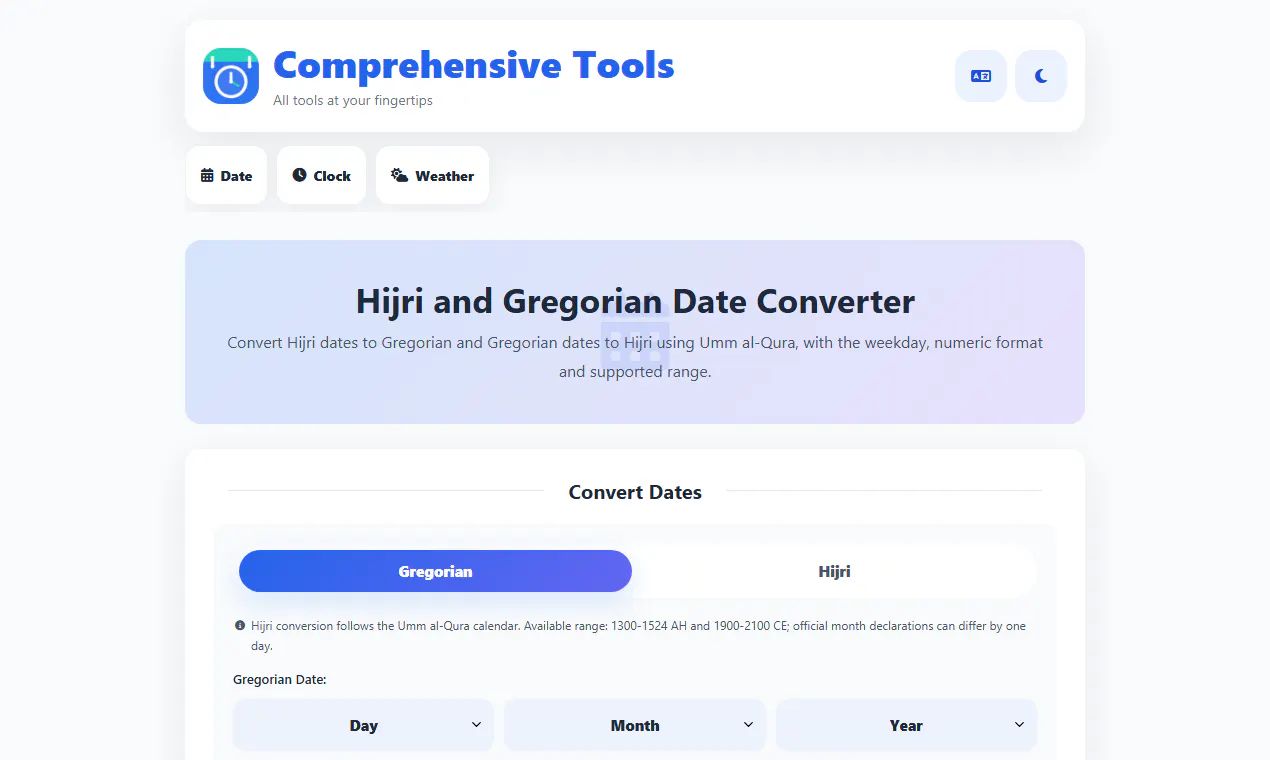Open the Year dropdown

click(906, 725)
